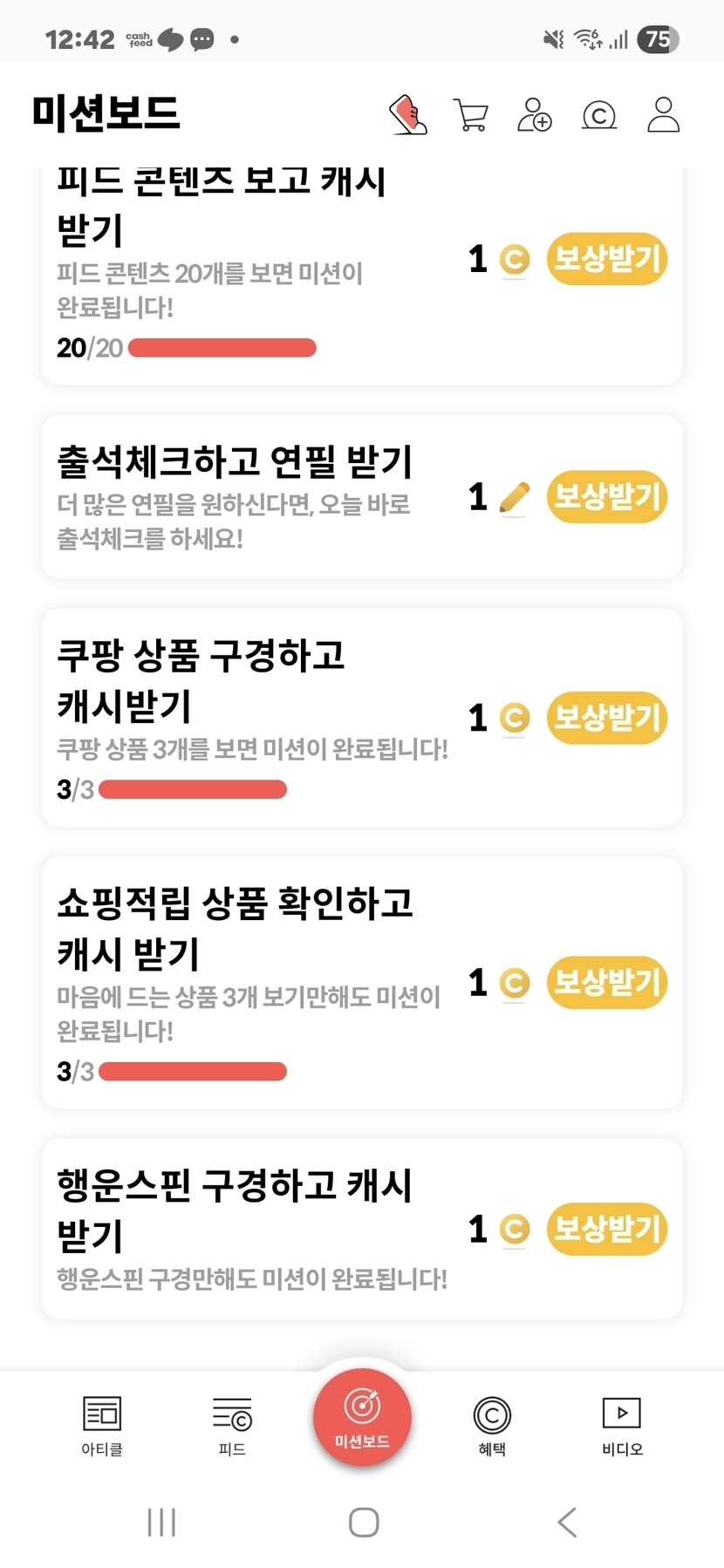724x1568 pixels.
Task: Open the 혜택 tab
Action: pos(492,1425)
